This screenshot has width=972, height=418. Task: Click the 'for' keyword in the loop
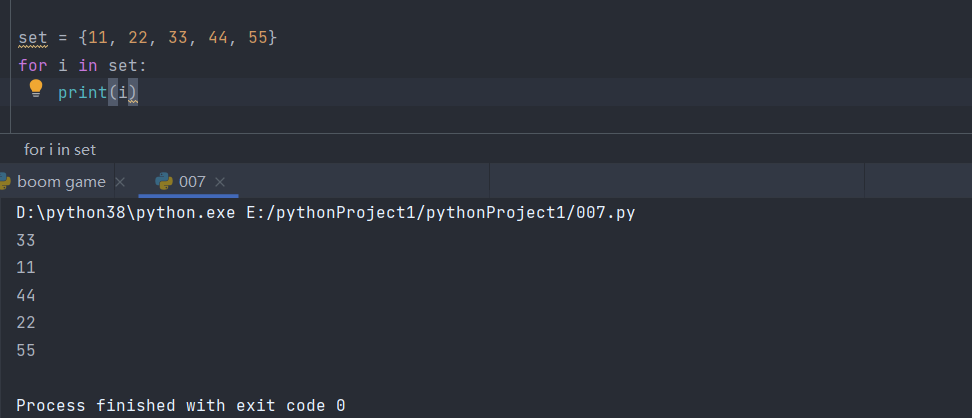[x=32, y=65]
